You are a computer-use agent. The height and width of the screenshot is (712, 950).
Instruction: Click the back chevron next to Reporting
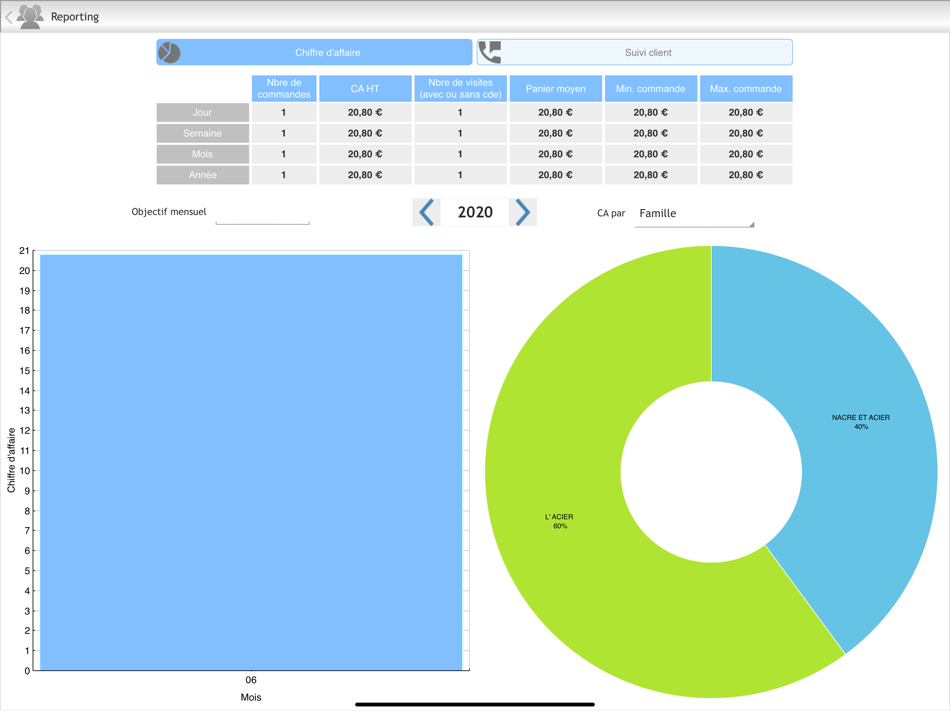[8, 16]
